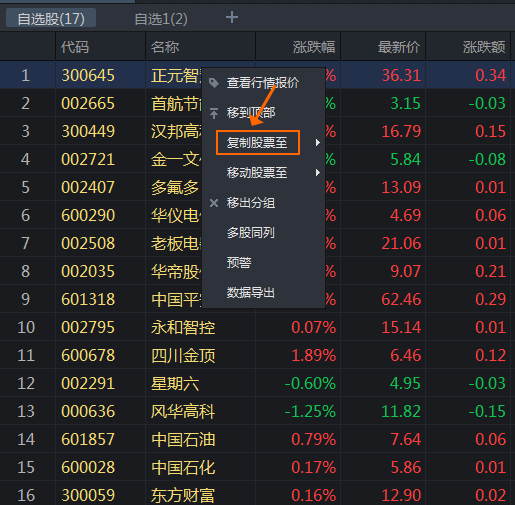Select stock code 002407
This screenshot has height=505, width=515.
tap(88, 187)
